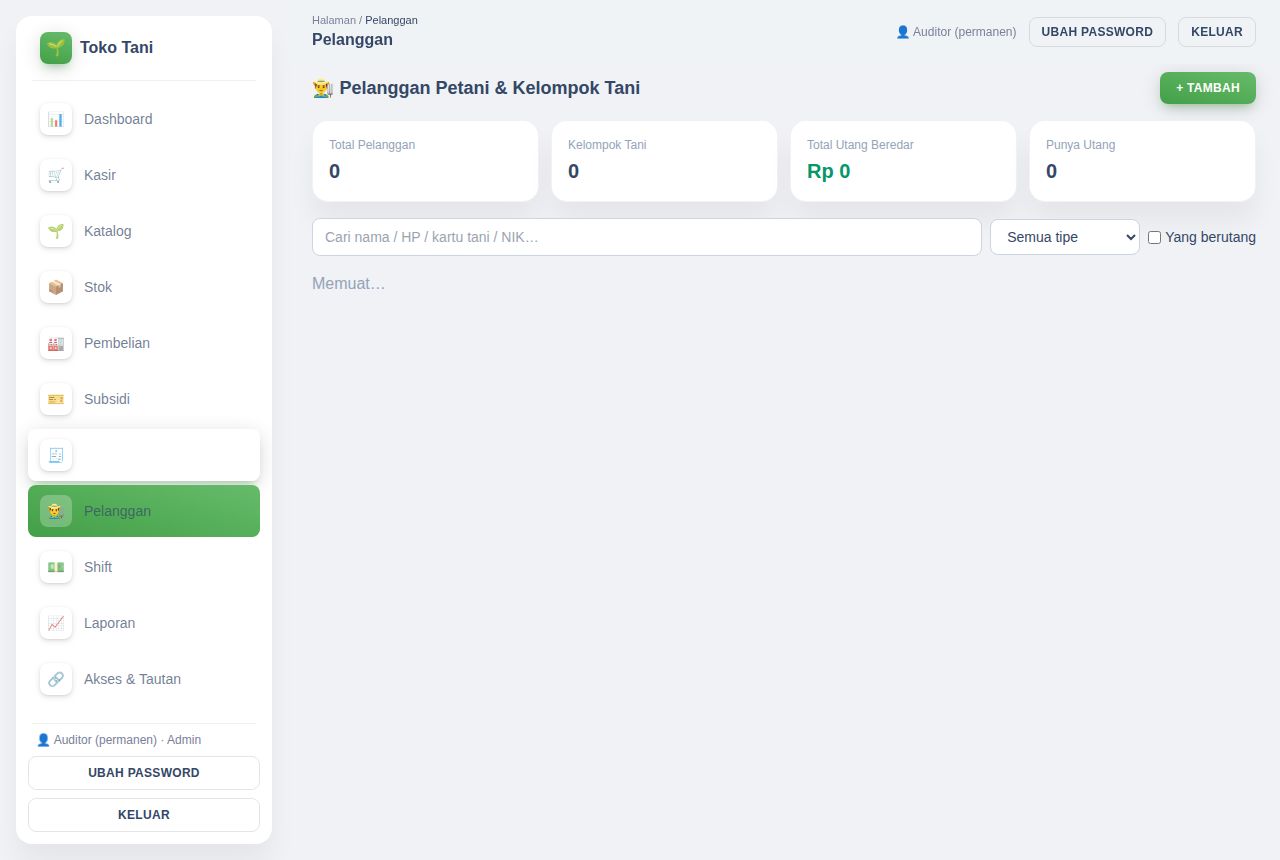
Task: Open the Dashboard chart icon
Action: (56, 119)
